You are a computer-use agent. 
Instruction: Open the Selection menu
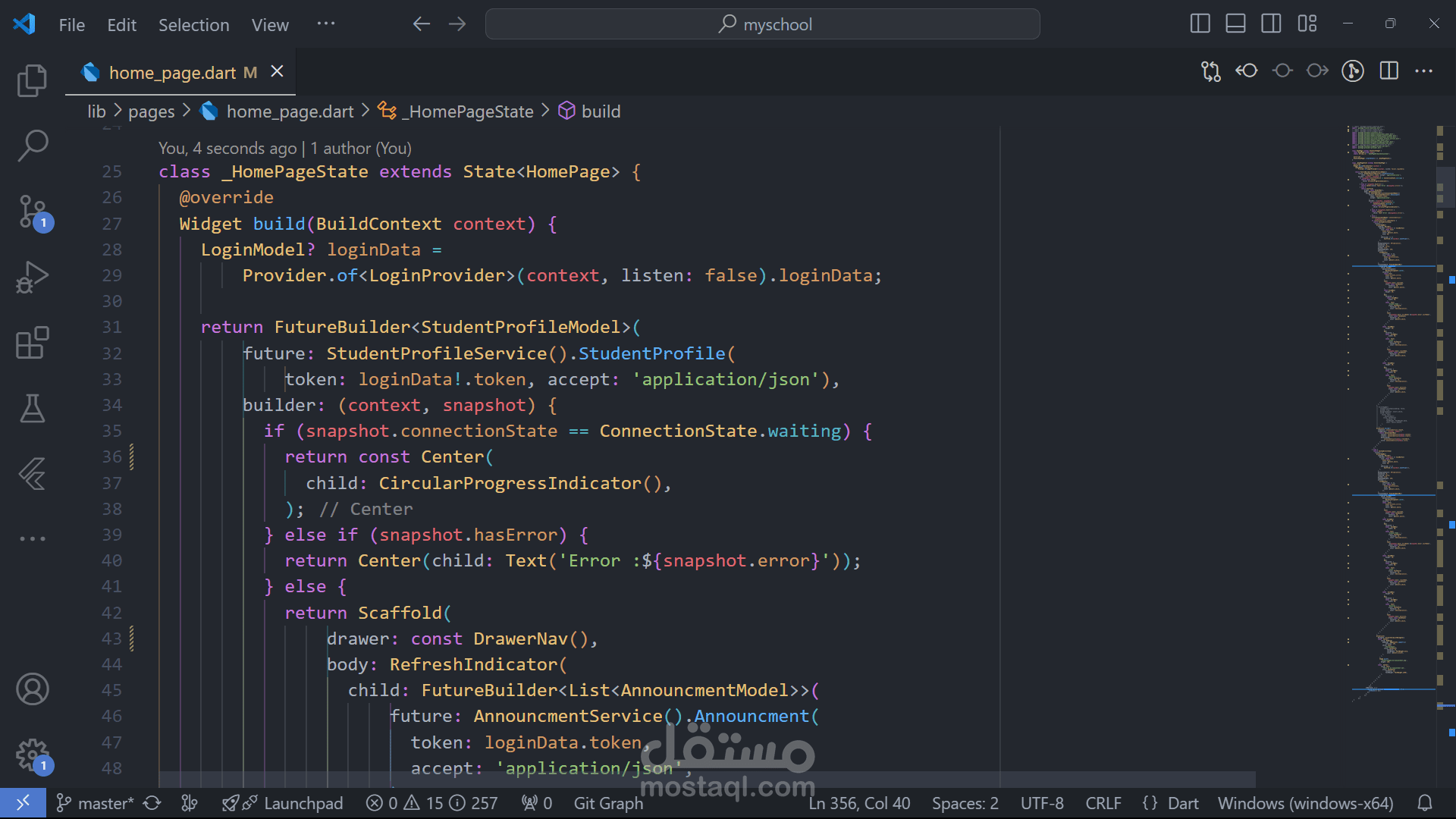tap(193, 25)
